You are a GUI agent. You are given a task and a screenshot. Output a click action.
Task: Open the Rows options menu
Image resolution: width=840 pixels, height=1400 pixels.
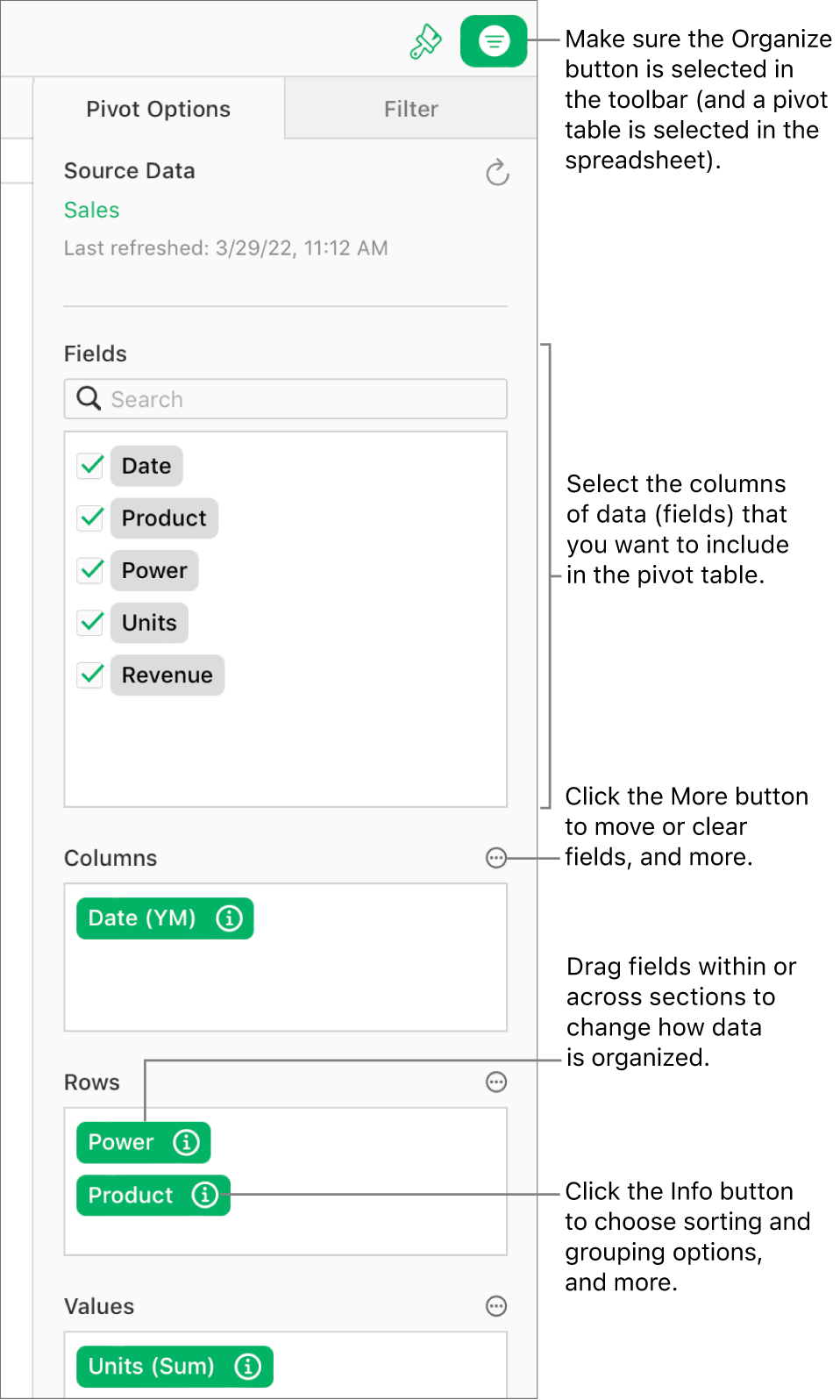[x=496, y=1082]
